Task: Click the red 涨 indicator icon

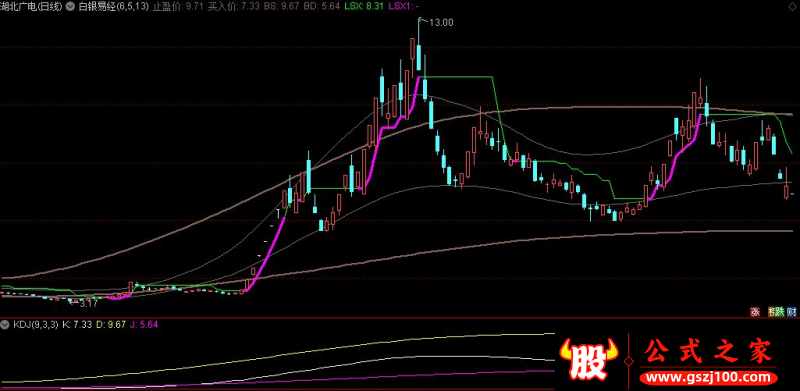Action: [x=755, y=311]
